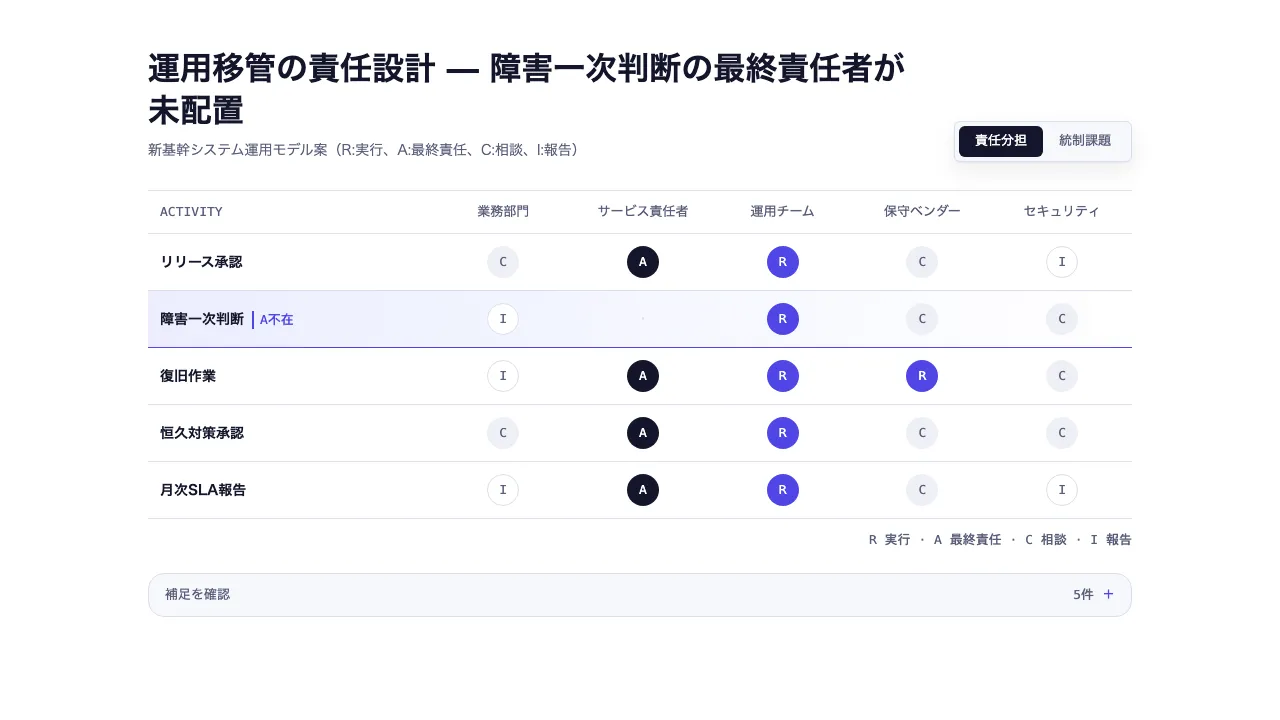Image resolution: width=1280 pixels, height=720 pixels.
Task: Click the 運用チーム R badge for 月次SLA報告
Action: coord(783,490)
